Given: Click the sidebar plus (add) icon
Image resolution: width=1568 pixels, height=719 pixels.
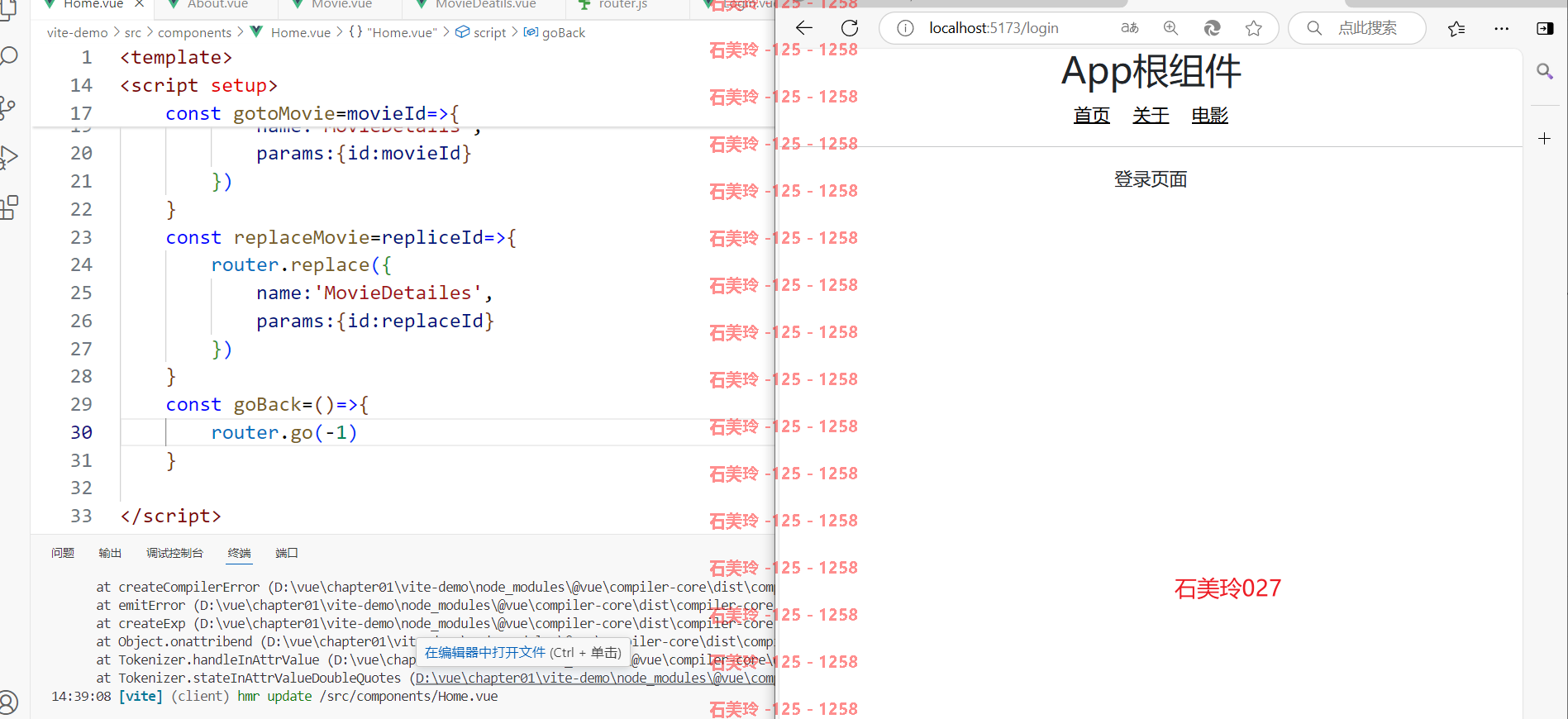Looking at the screenshot, I should click(x=1544, y=138).
